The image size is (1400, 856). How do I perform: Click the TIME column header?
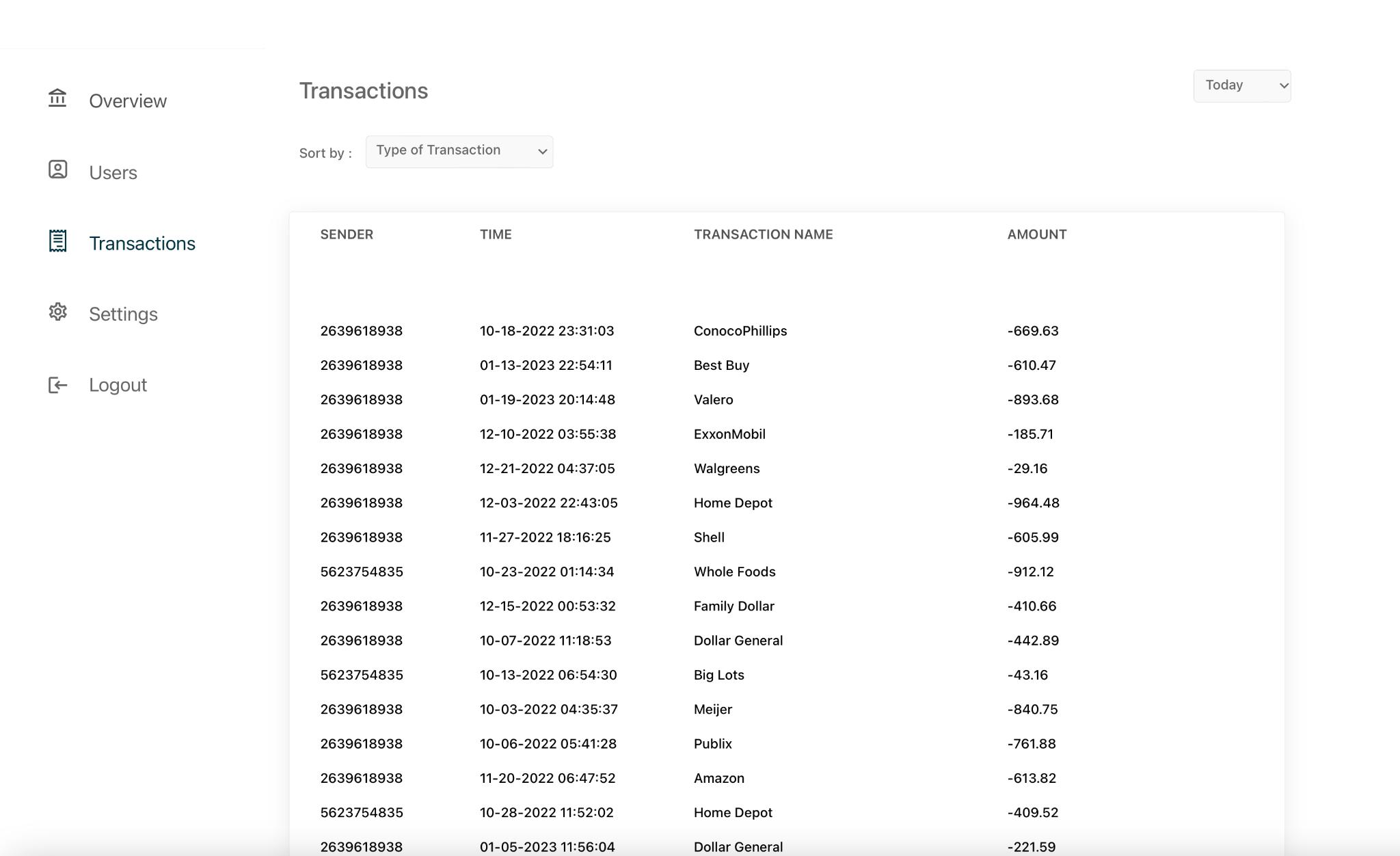(x=496, y=235)
